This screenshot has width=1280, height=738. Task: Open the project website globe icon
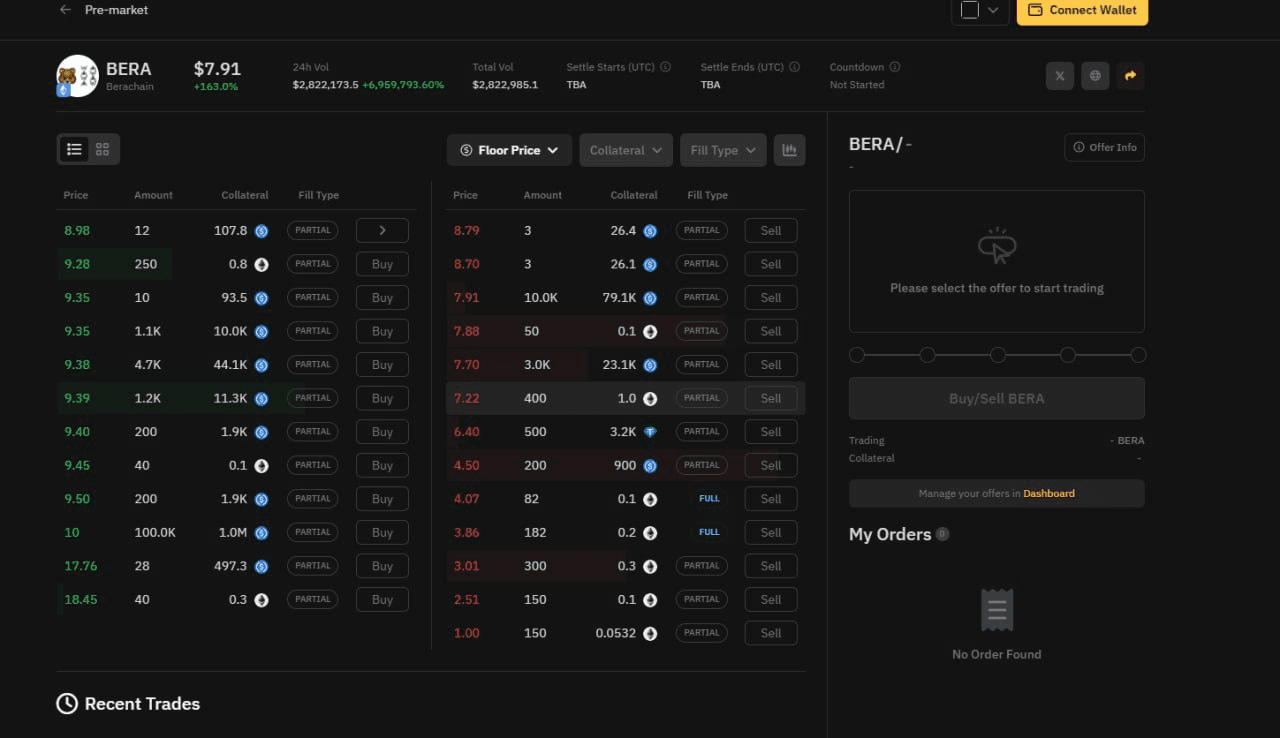[x=1095, y=75]
